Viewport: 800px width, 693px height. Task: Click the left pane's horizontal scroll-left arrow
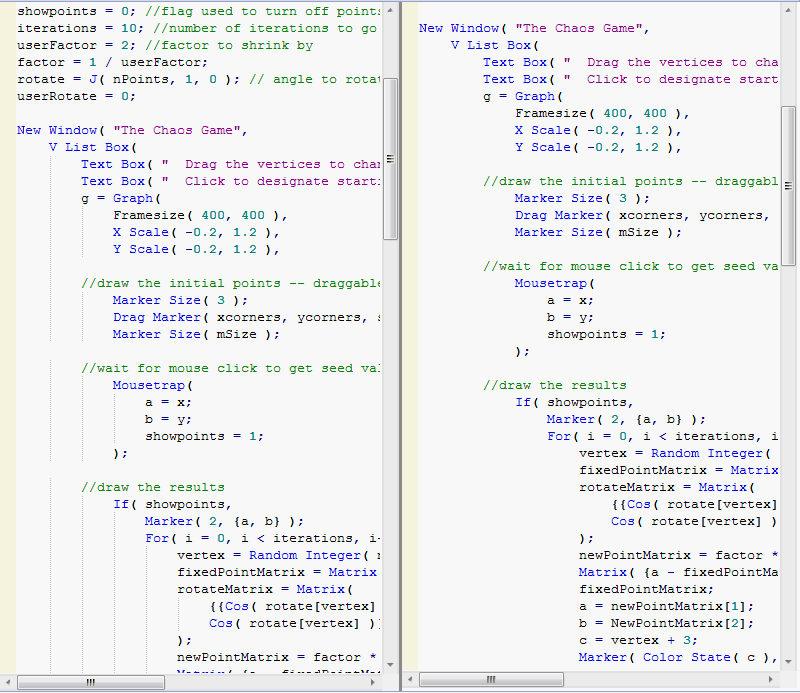click(8, 682)
